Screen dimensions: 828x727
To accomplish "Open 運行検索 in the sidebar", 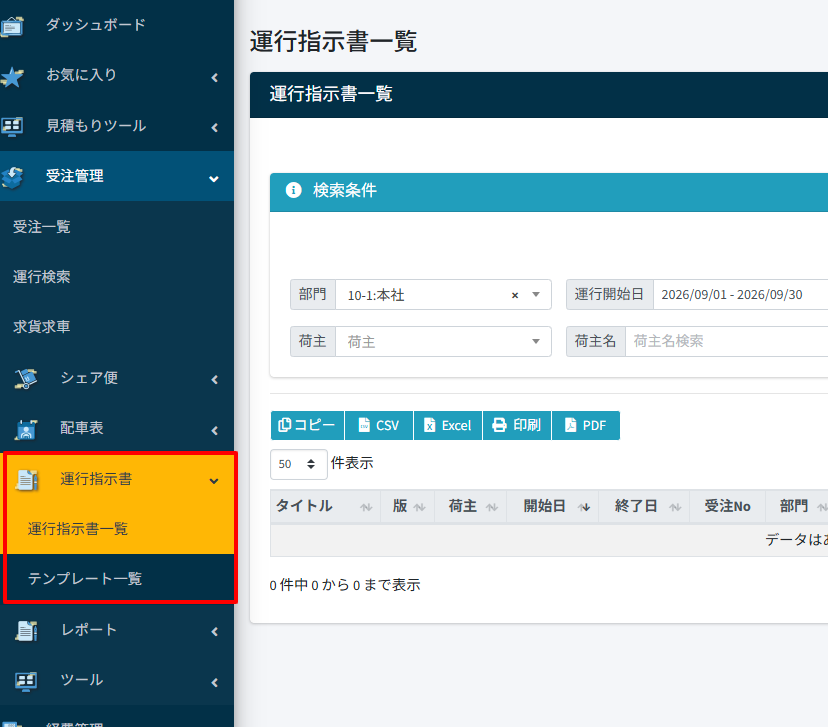I will [42, 277].
